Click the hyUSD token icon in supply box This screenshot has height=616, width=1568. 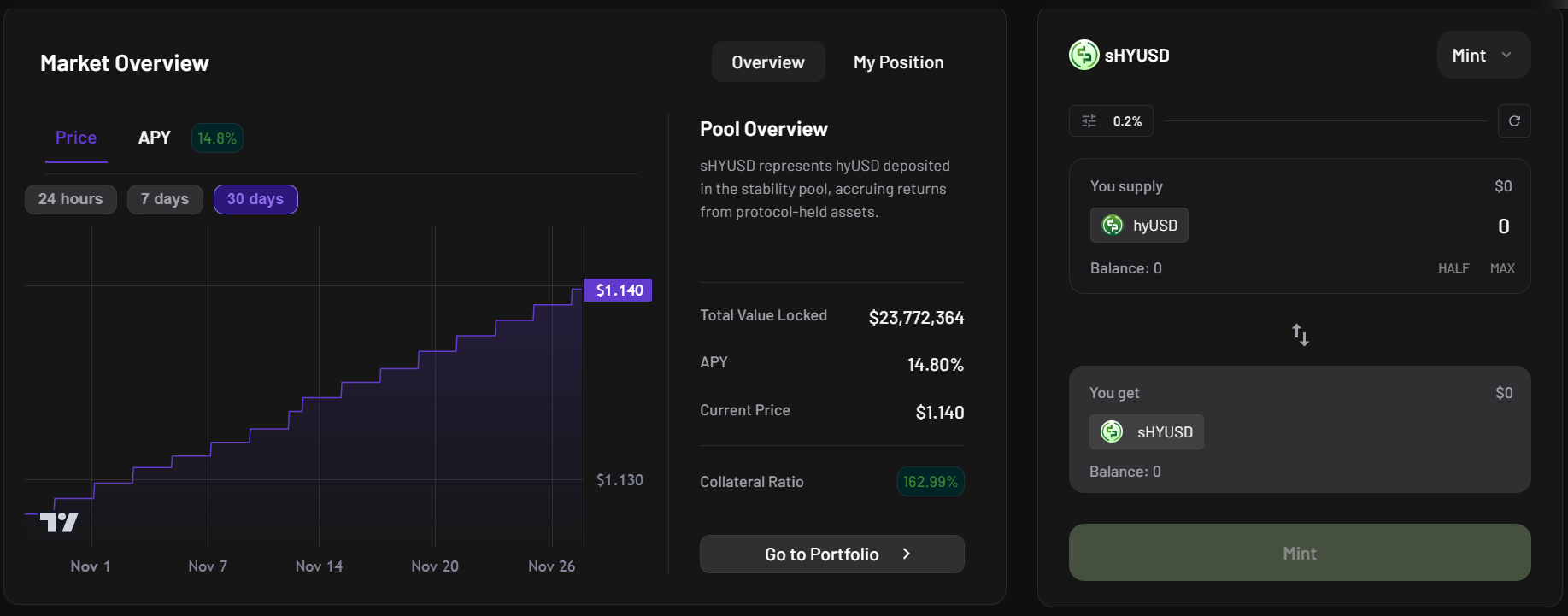pos(1112,226)
